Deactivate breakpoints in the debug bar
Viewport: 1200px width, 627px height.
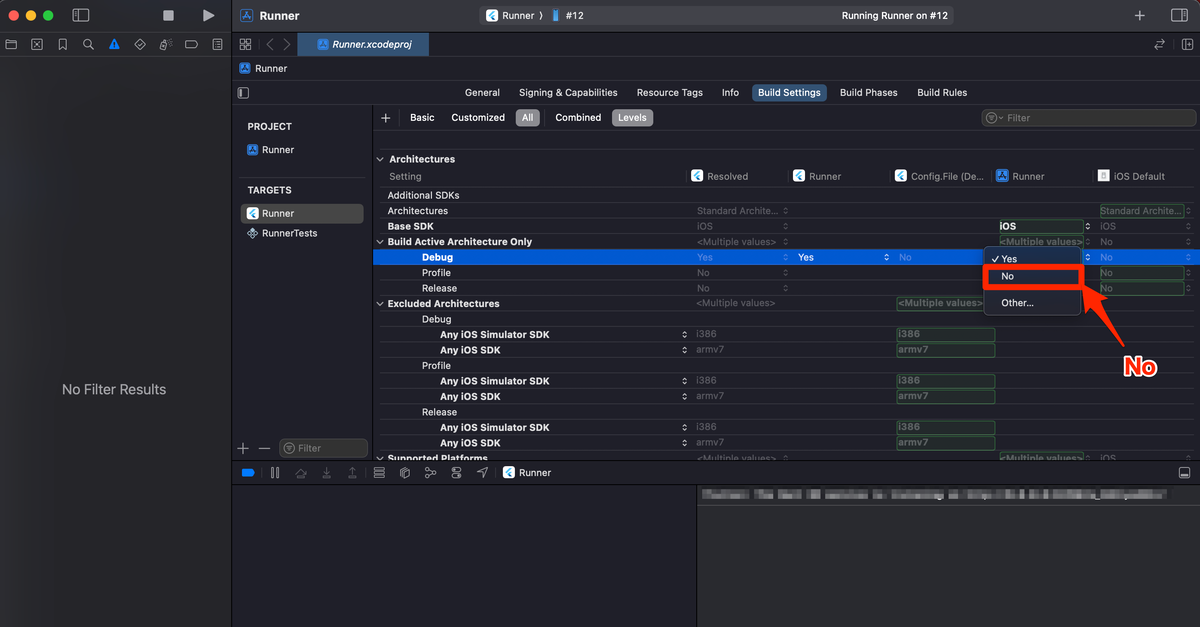248,472
